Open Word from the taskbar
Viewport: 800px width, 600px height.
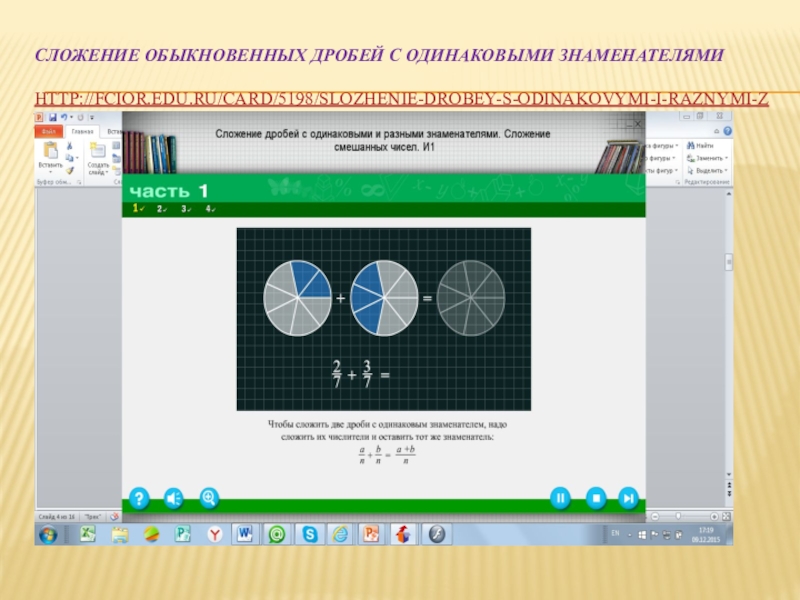245,534
